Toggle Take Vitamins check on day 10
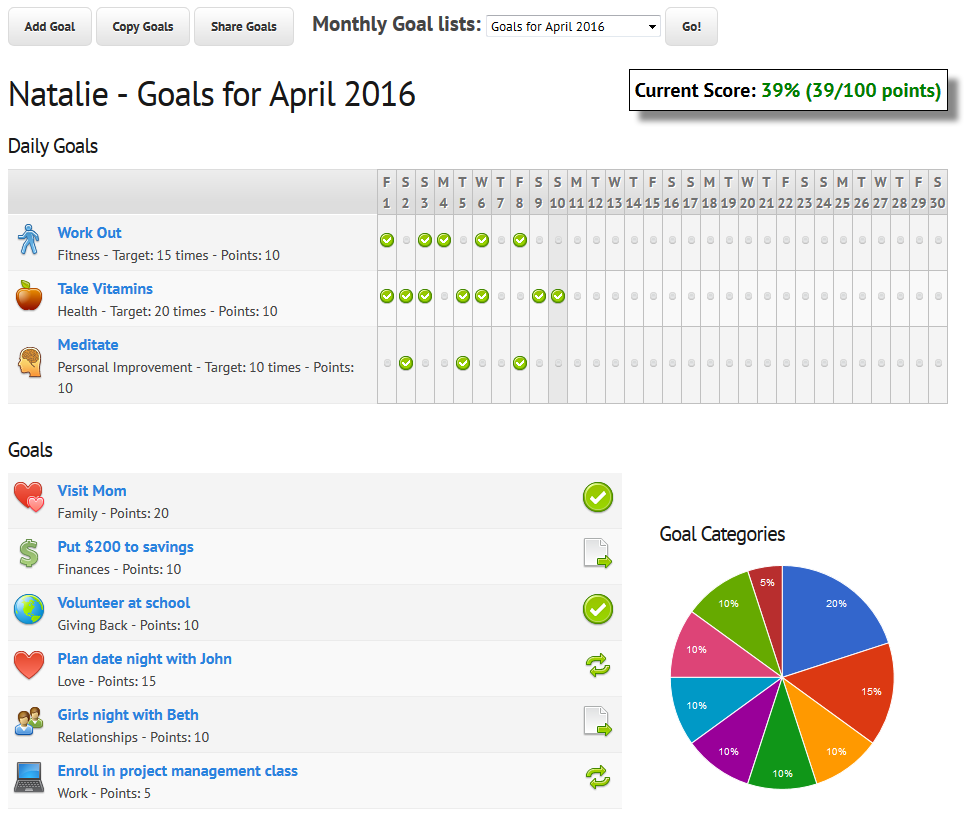The height and width of the screenshot is (817, 965). (x=558, y=296)
